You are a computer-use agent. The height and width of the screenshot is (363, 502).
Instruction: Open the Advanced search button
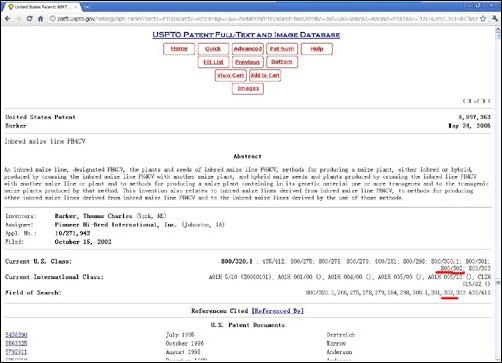click(248, 49)
